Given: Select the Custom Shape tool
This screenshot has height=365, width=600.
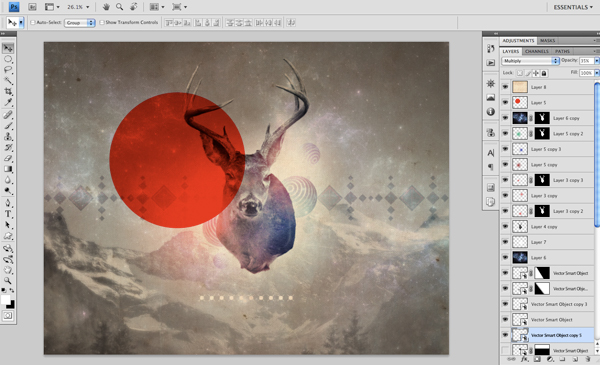Looking at the screenshot, I should pyautogui.click(x=8, y=236).
